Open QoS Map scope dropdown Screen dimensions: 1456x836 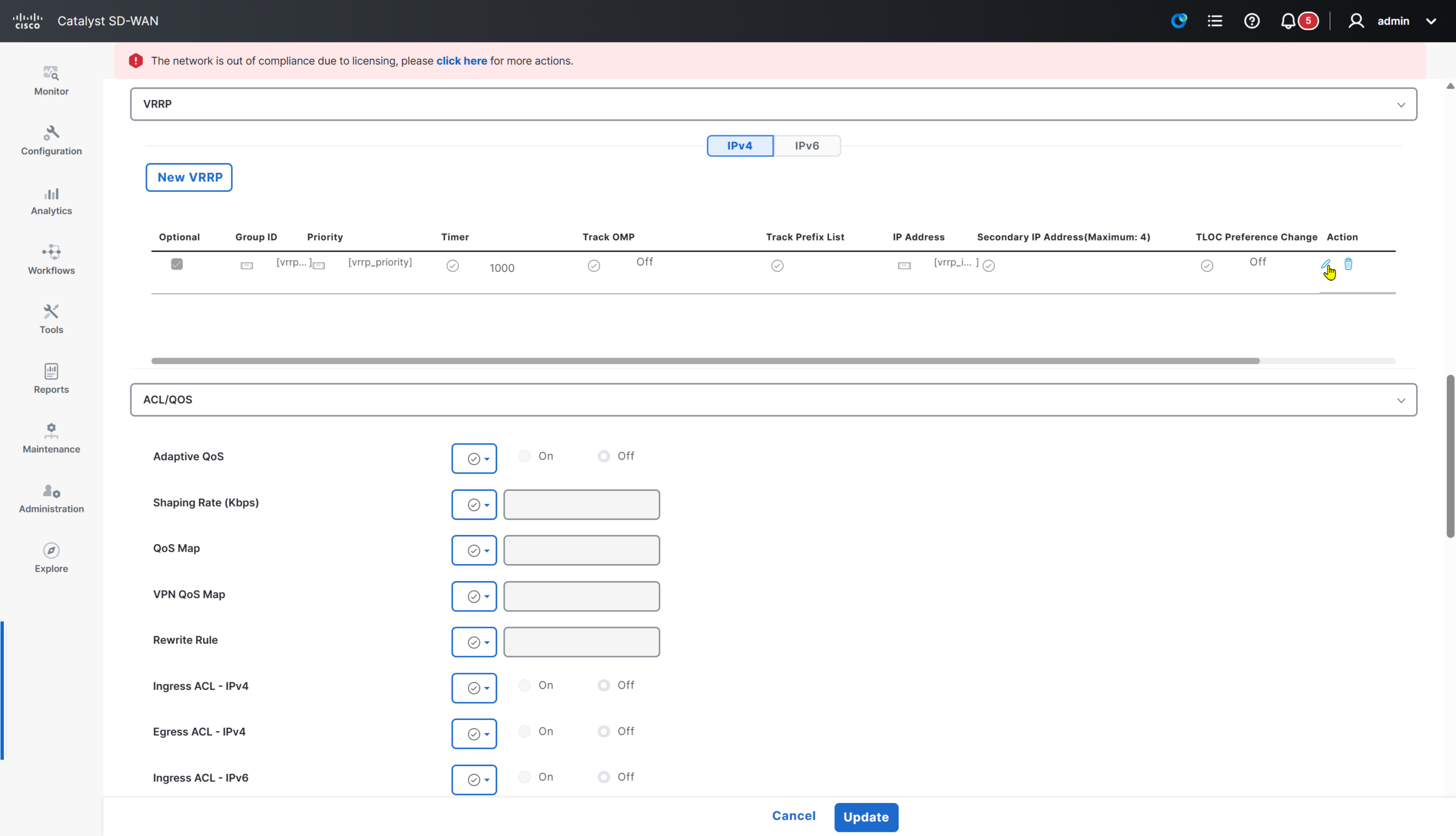tap(474, 550)
